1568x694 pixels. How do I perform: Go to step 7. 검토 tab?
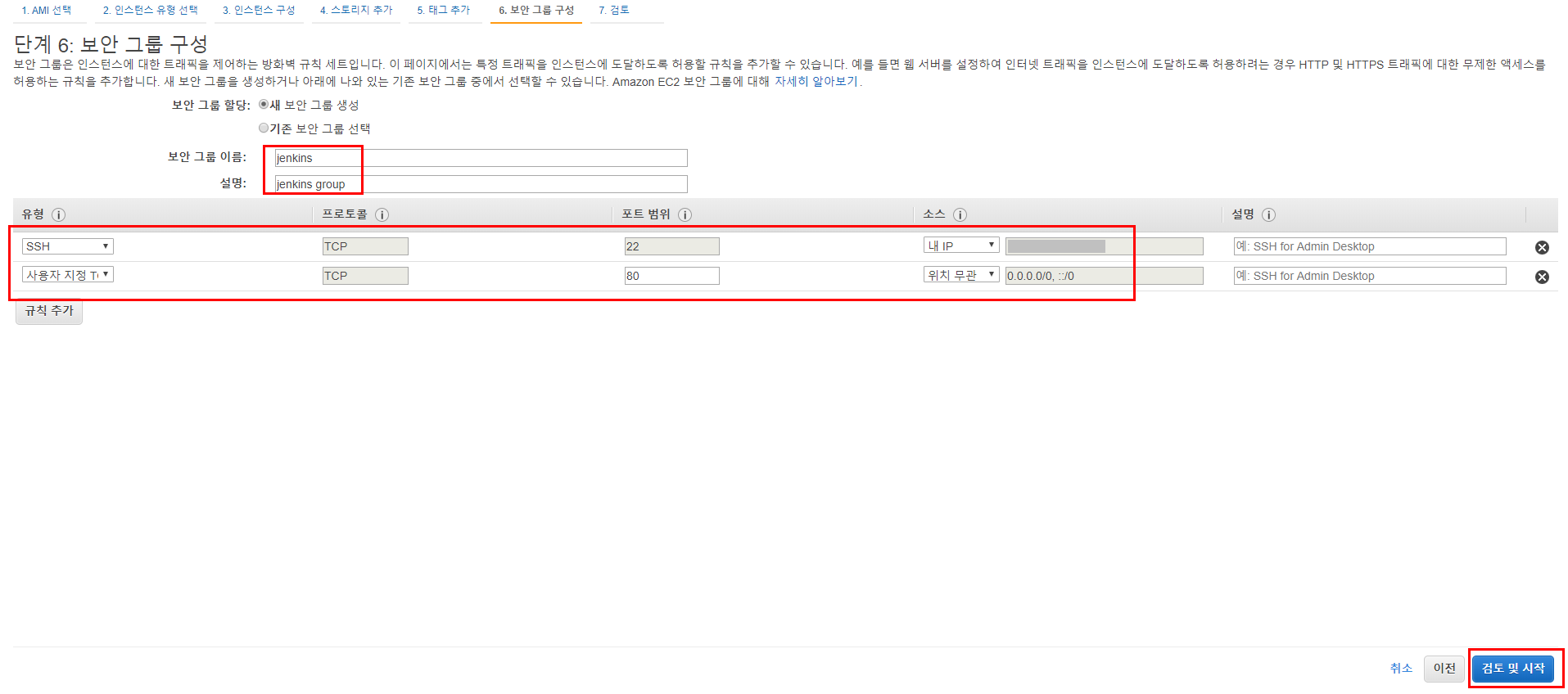click(x=614, y=10)
